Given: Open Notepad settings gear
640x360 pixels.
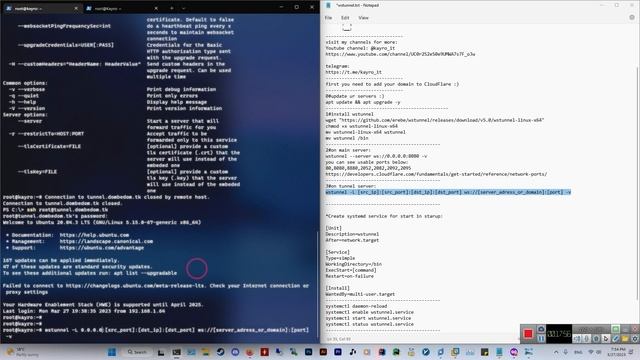Looking at the screenshot, I should pyautogui.click(x=632, y=18).
